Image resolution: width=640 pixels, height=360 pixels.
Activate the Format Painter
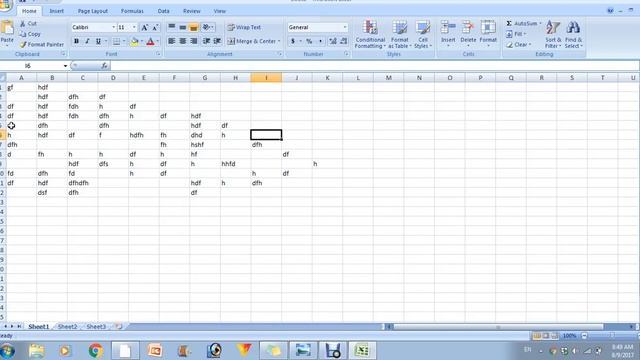tap(42, 44)
